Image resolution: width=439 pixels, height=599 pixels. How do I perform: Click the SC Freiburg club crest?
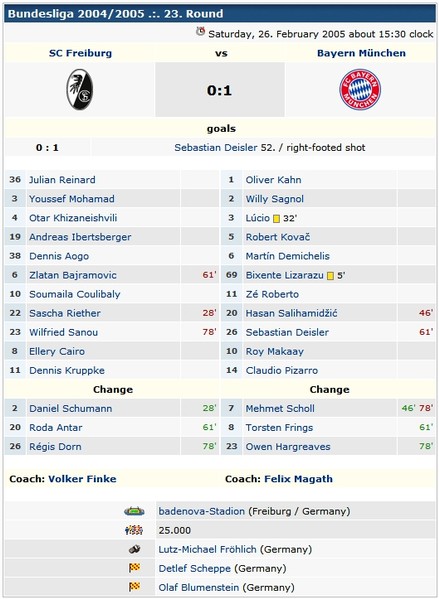click(79, 89)
